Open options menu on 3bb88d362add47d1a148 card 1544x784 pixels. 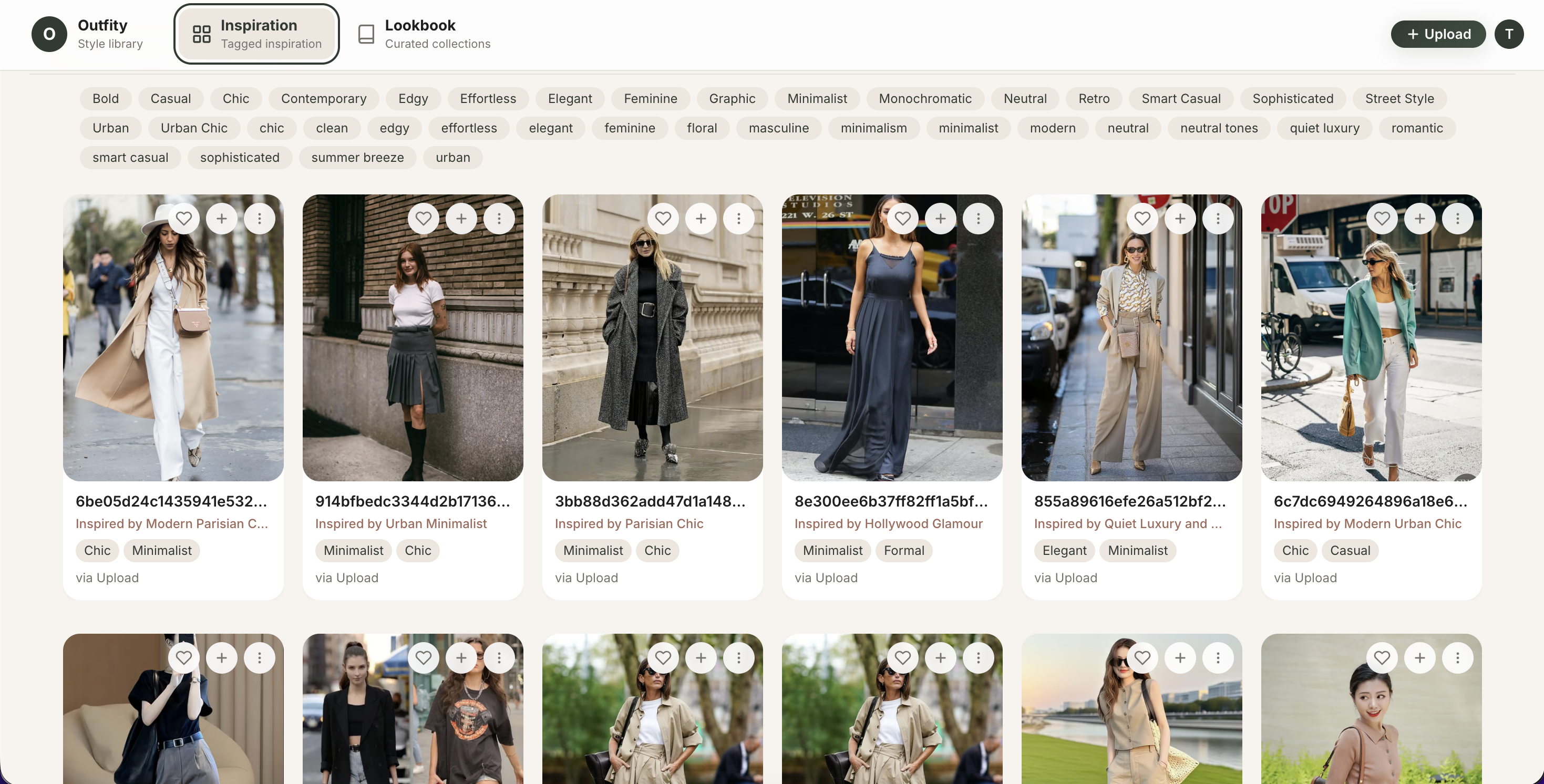point(739,219)
